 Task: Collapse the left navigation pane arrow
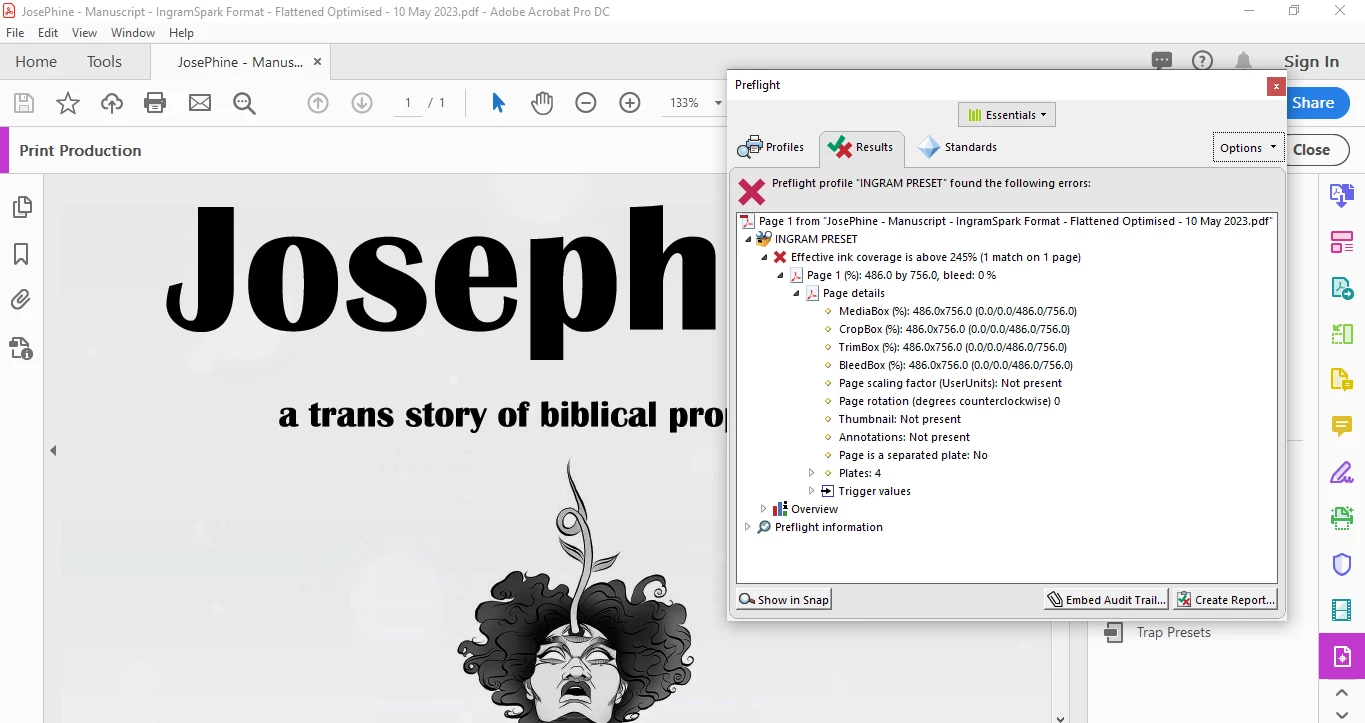coord(53,451)
